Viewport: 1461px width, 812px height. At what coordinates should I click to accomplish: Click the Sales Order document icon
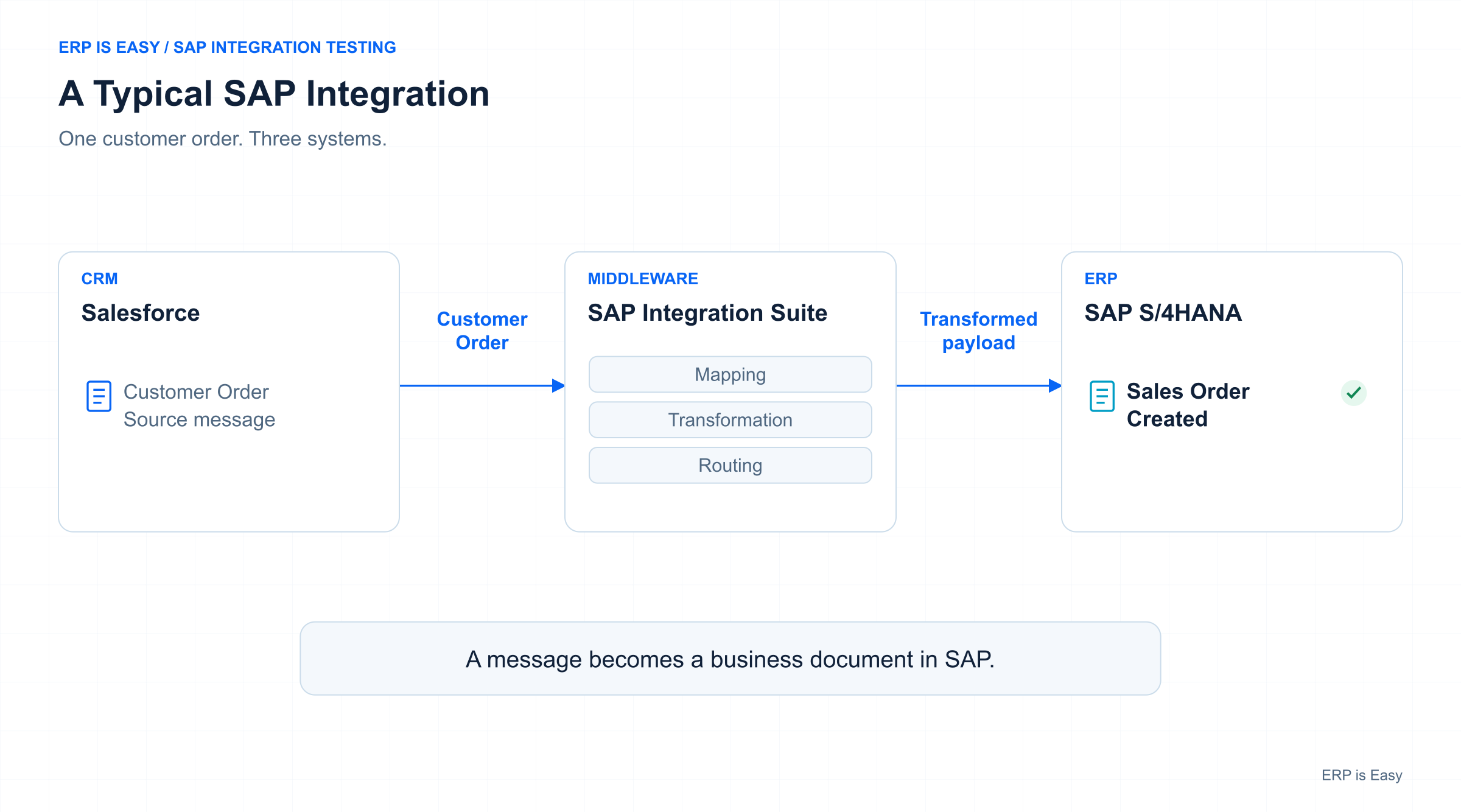pyautogui.click(x=1102, y=396)
